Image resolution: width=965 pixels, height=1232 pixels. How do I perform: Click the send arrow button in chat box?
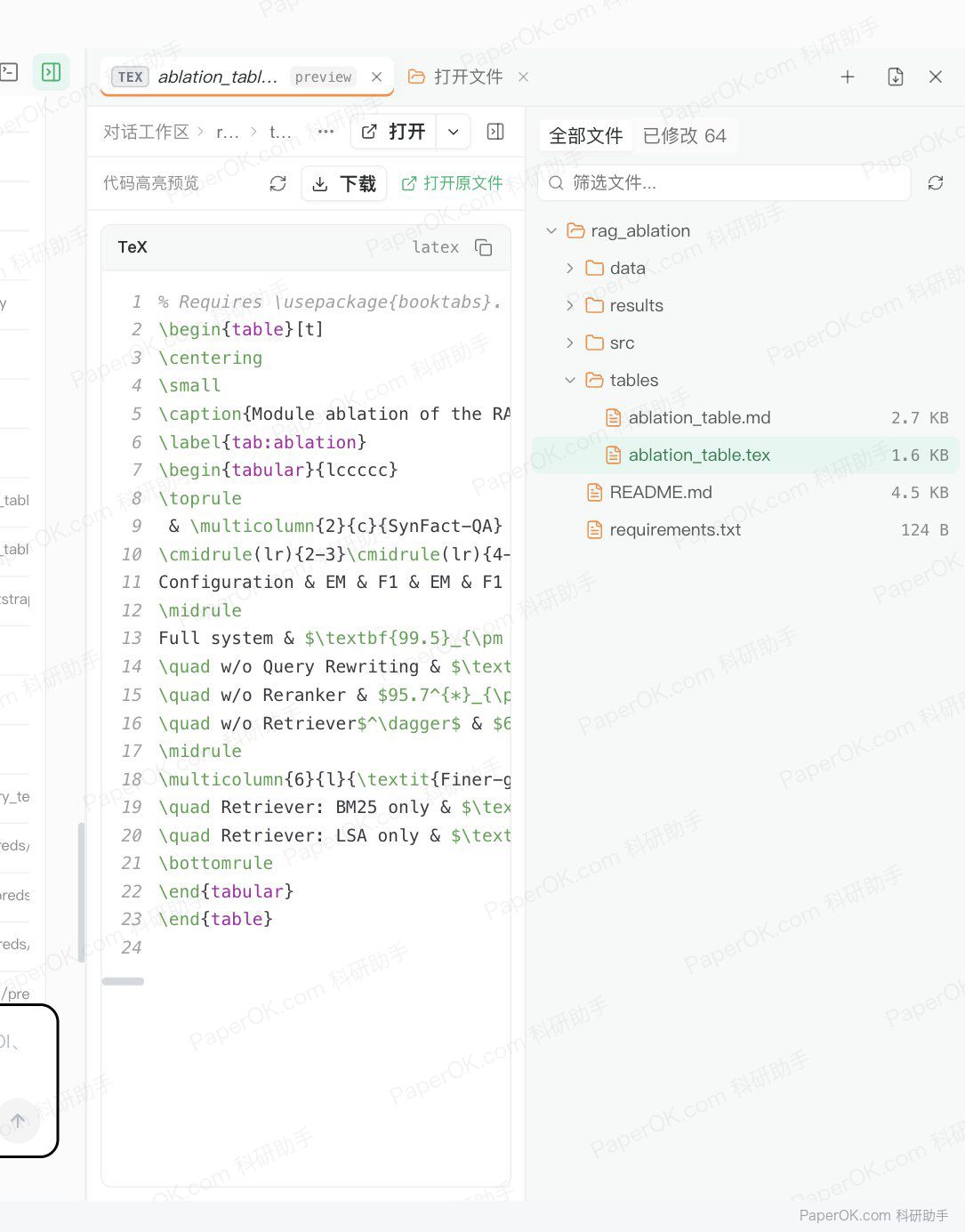click(x=18, y=1121)
